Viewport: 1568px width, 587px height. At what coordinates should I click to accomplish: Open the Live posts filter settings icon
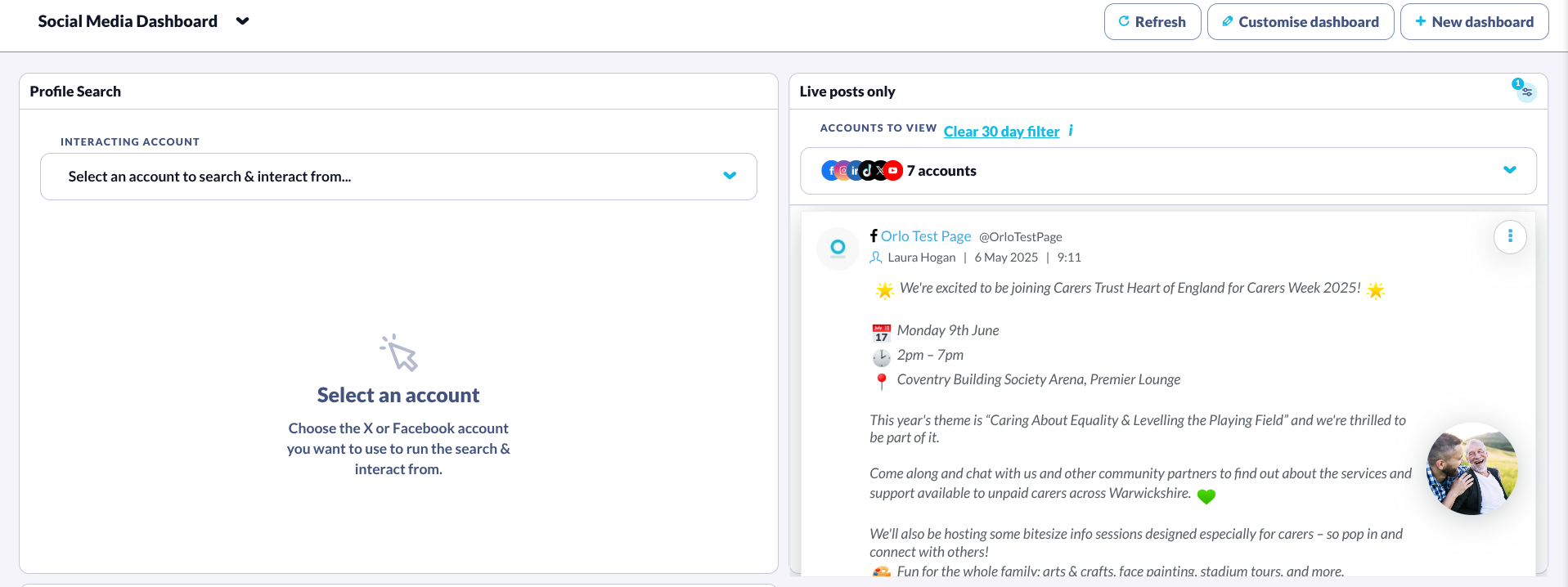pyautogui.click(x=1526, y=92)
